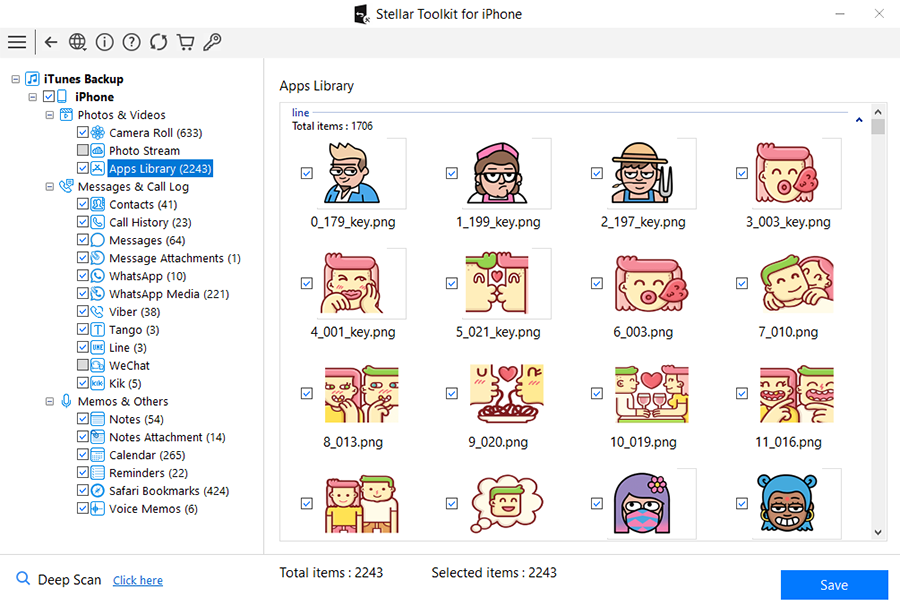Toggle checkbox for 0_179_key.png thumbnail
Image resolution: width=900 pixels, height=614 pixels.
[307, 173]
